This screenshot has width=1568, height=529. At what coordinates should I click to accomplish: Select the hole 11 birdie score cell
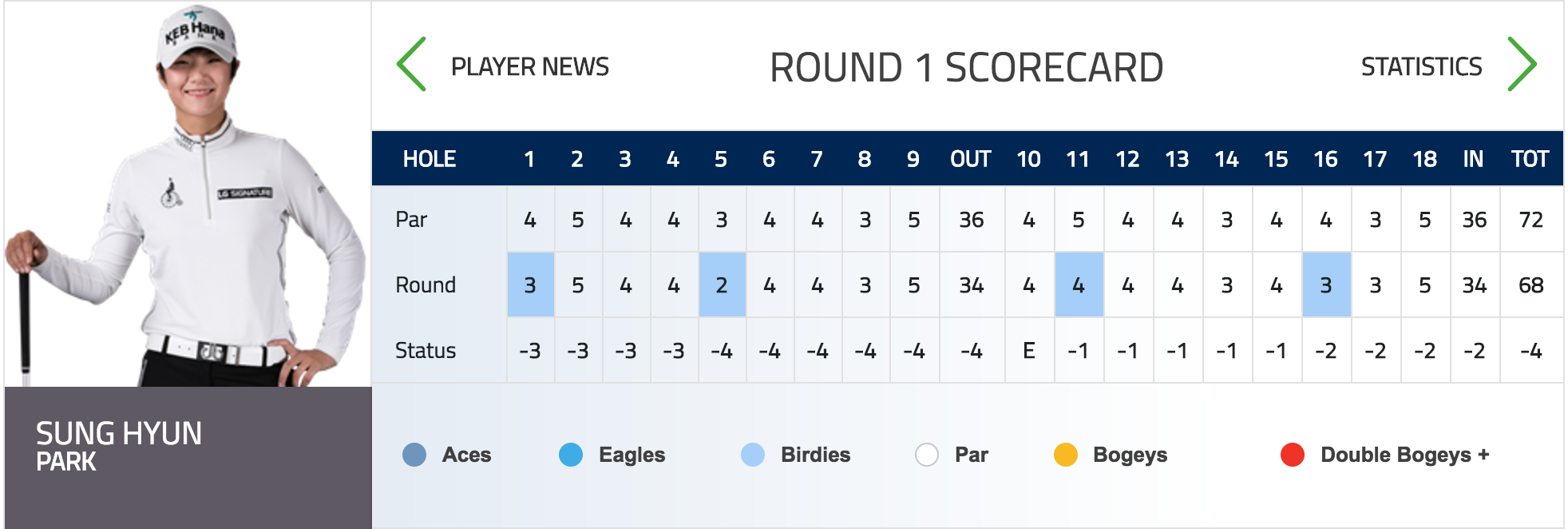1079,285
